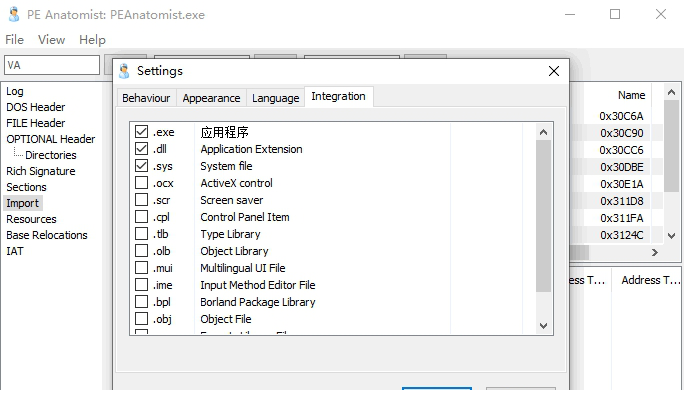Select Directories under OPTIONAL Header

[51, 155]
